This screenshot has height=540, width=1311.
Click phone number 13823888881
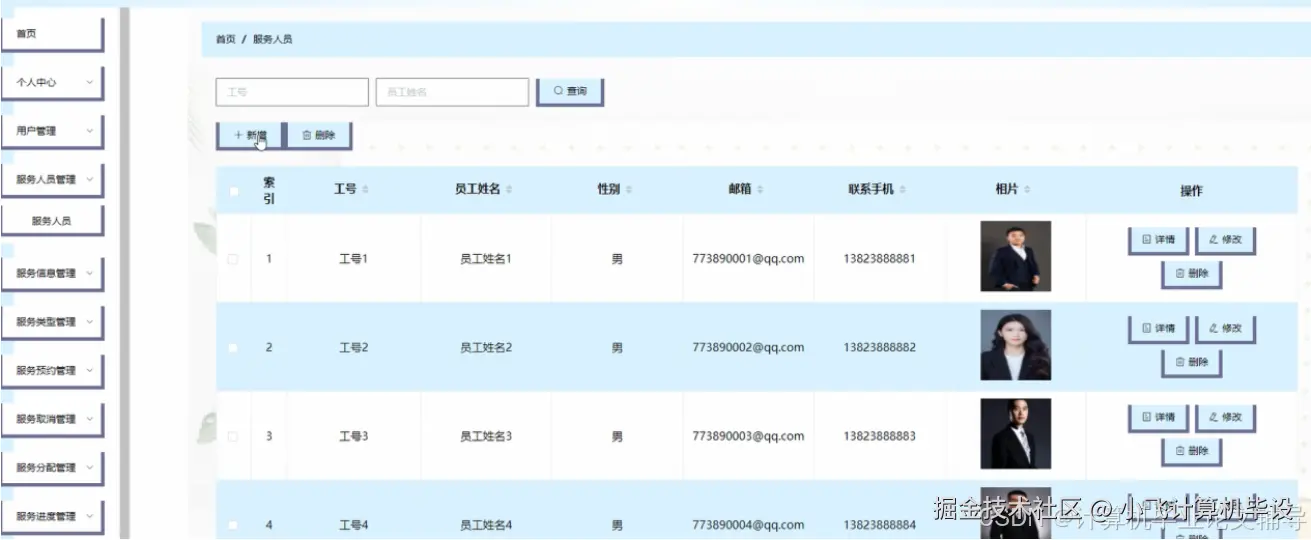point(879,259)
